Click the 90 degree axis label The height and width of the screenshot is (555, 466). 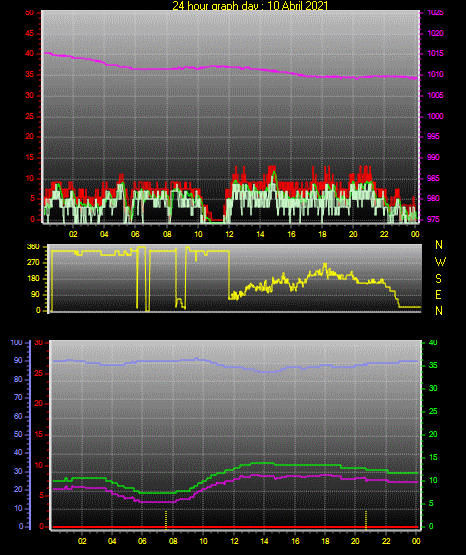point(36,294)
